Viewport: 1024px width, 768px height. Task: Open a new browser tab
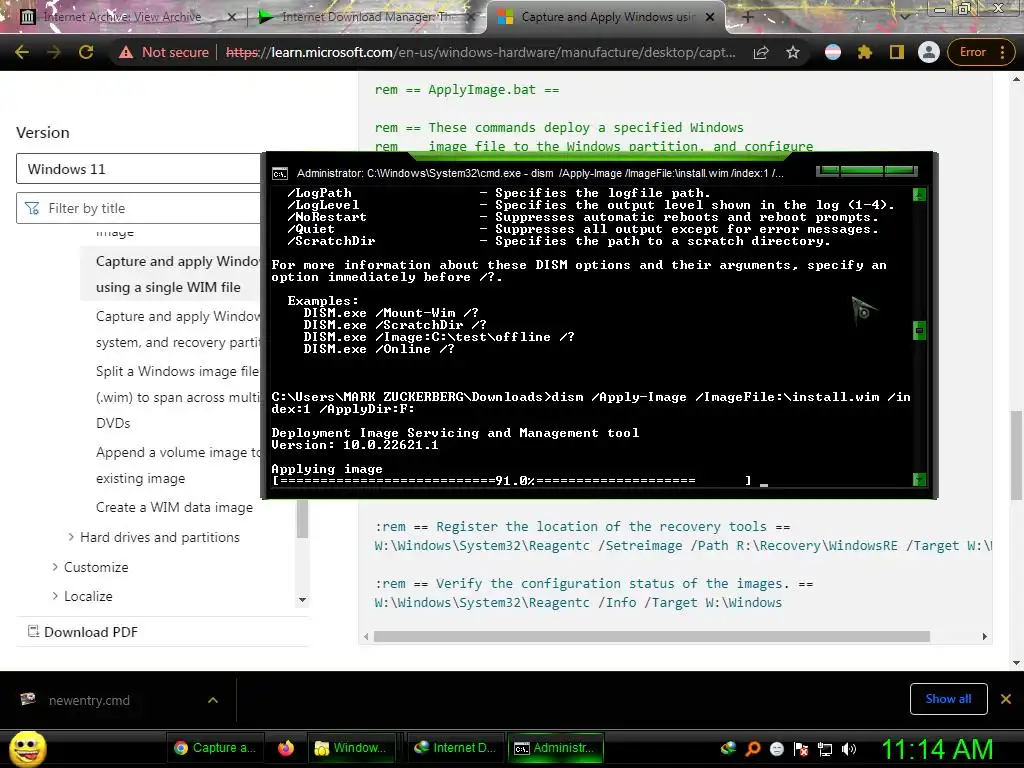(x=748, y=18)
